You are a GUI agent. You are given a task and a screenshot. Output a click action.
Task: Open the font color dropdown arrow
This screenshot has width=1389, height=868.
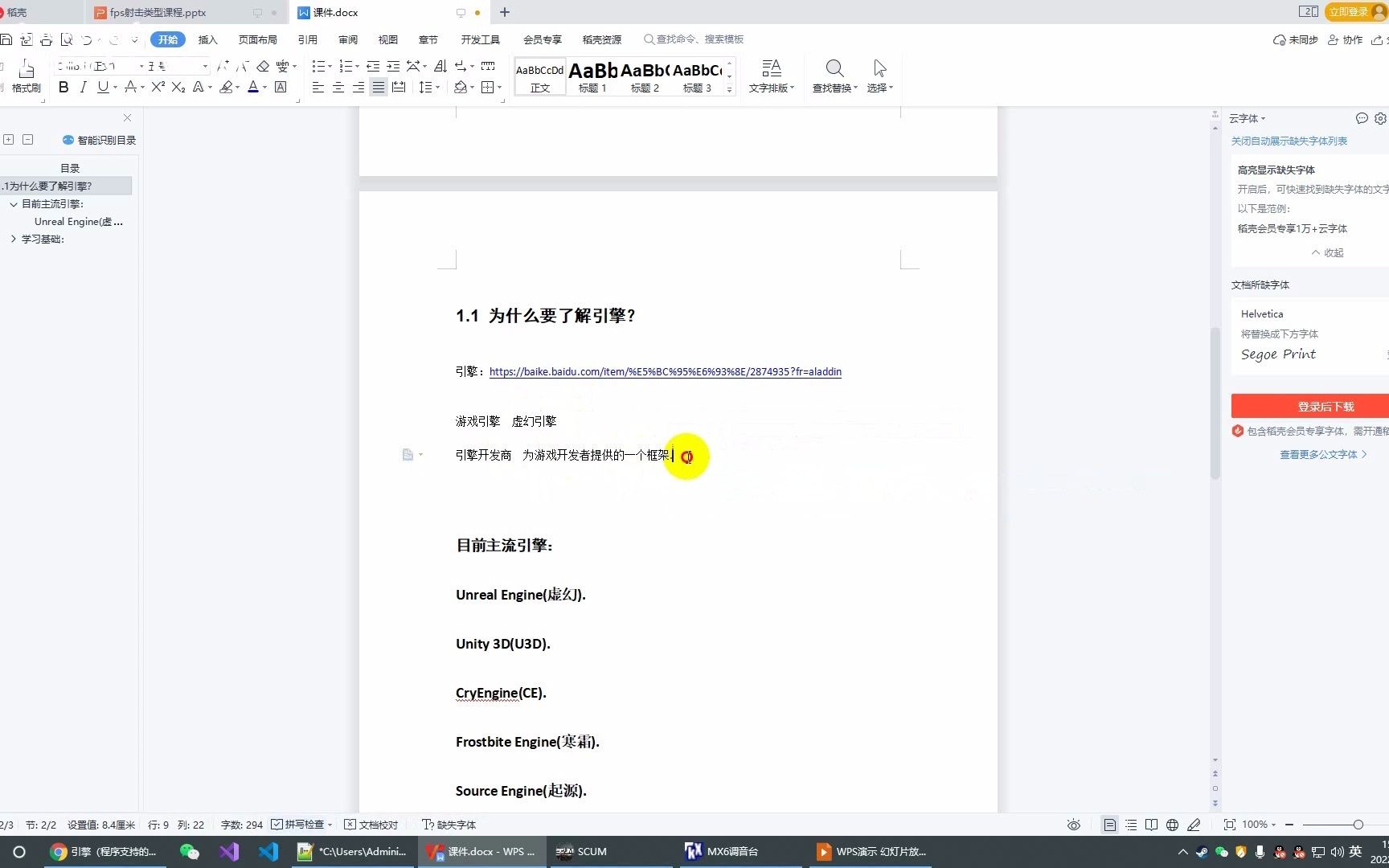point(264,88)
